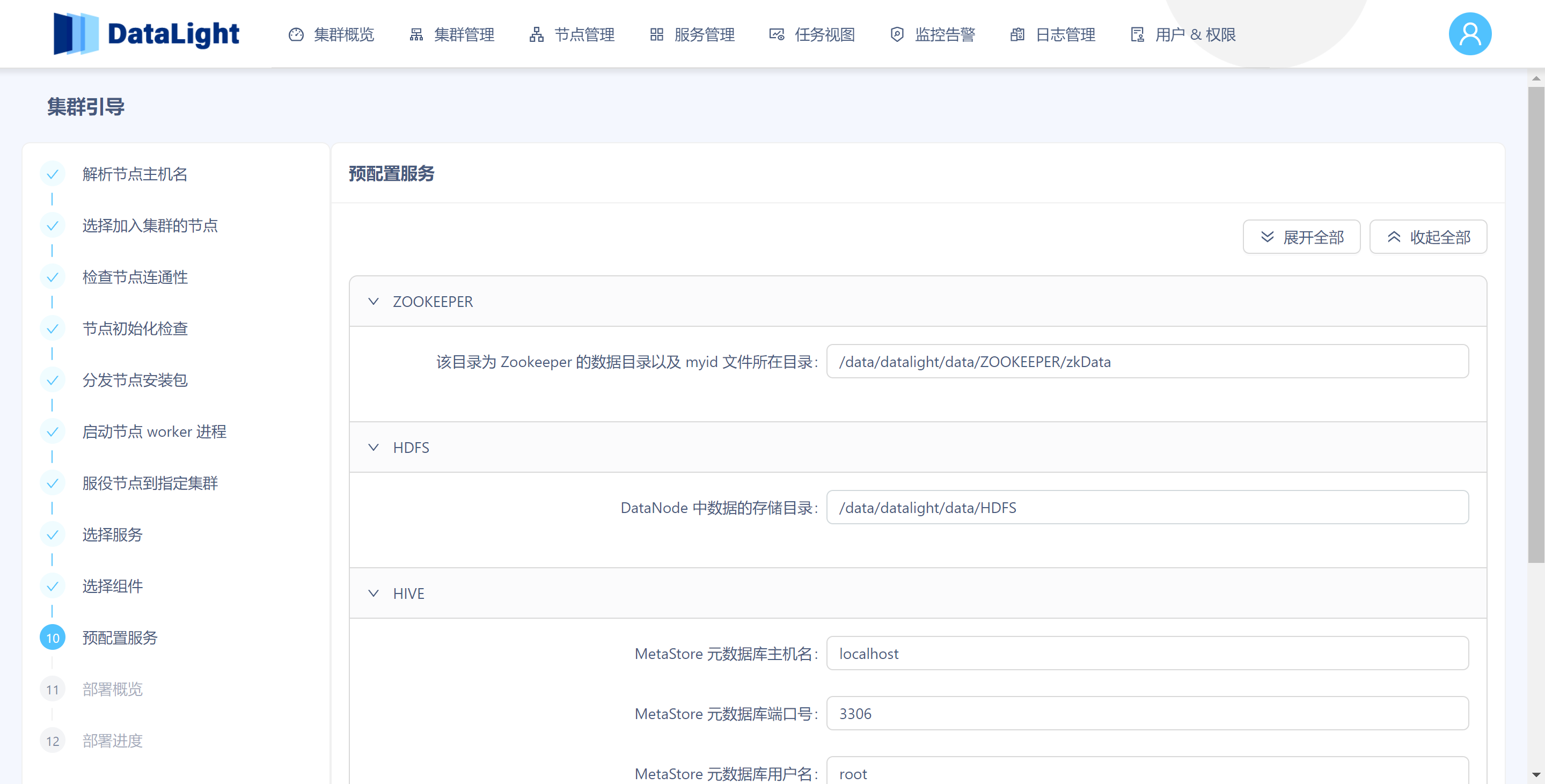Open the user avatar profile icon
Image resolution: width=1545 pixels, height=784 pixels.
[x=1469, y=34]
